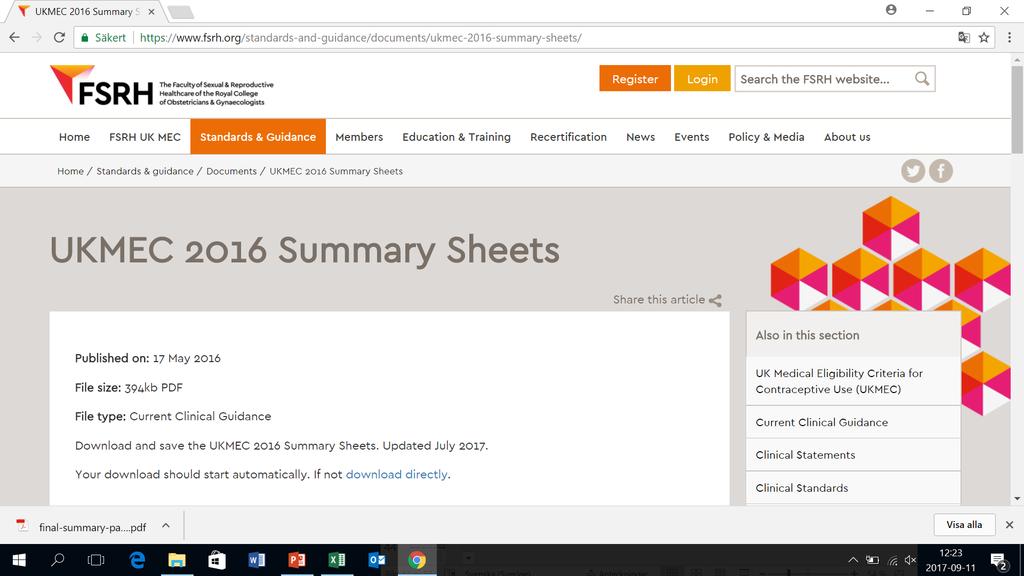Go to the Events section
1024x576 pixels.
(692, 137)
